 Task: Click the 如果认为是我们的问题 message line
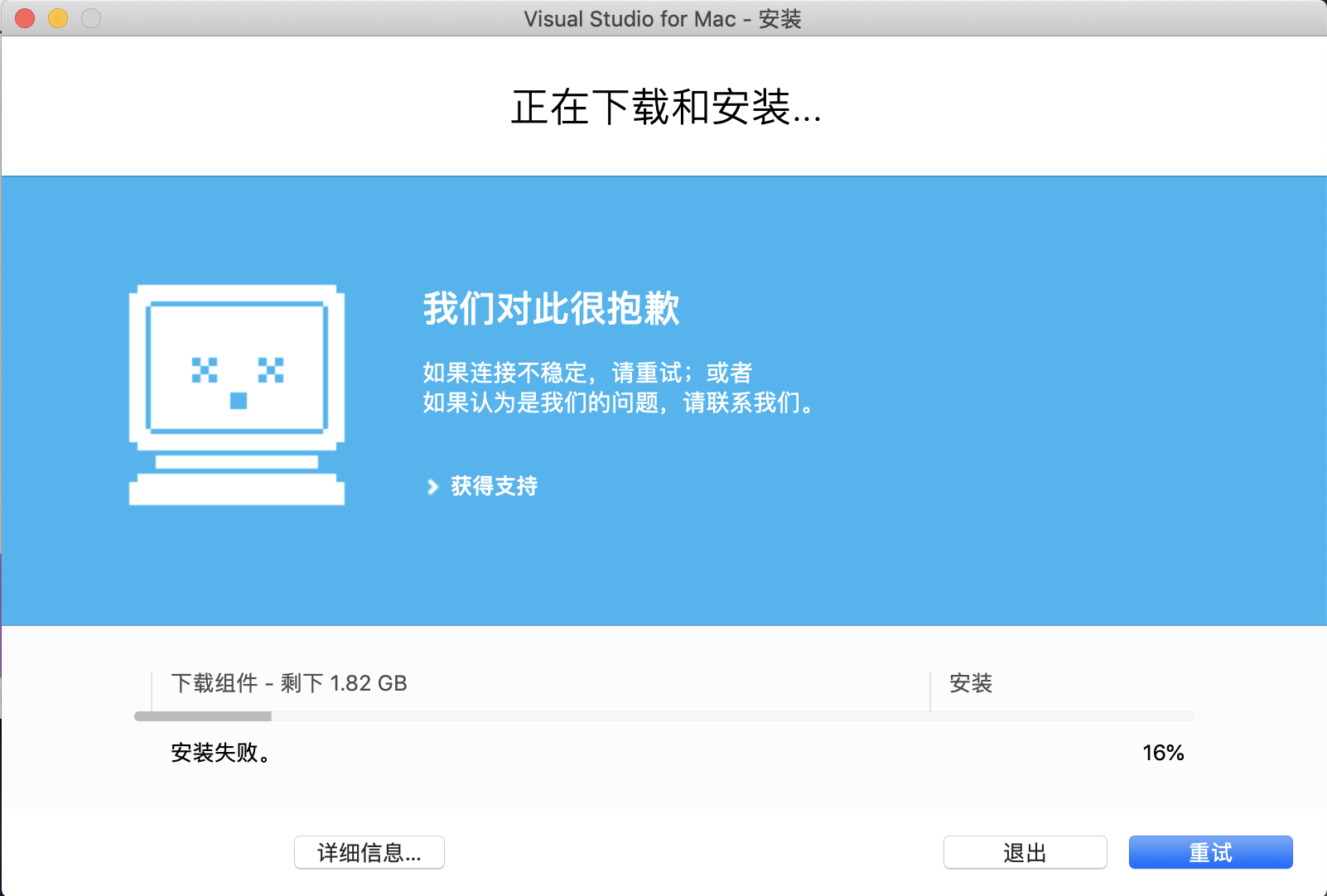[x=620, y=403]
